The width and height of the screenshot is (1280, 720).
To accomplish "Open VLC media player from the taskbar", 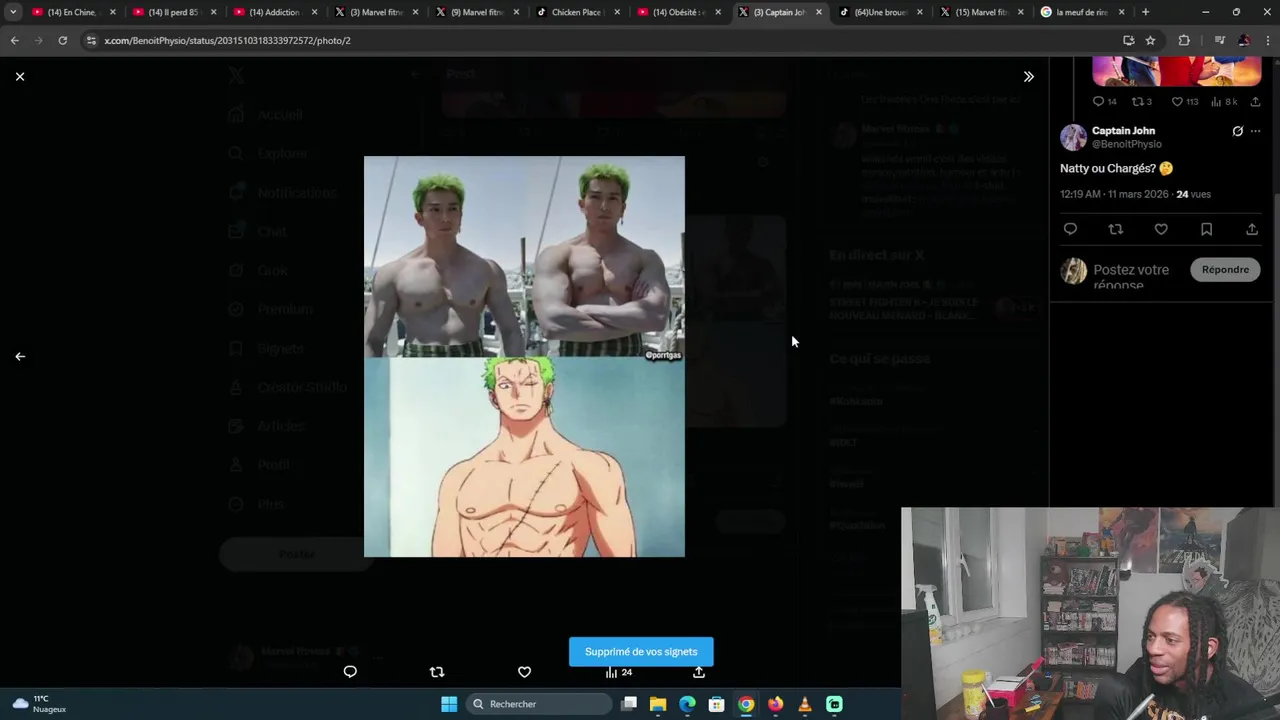I will (804, 704).
